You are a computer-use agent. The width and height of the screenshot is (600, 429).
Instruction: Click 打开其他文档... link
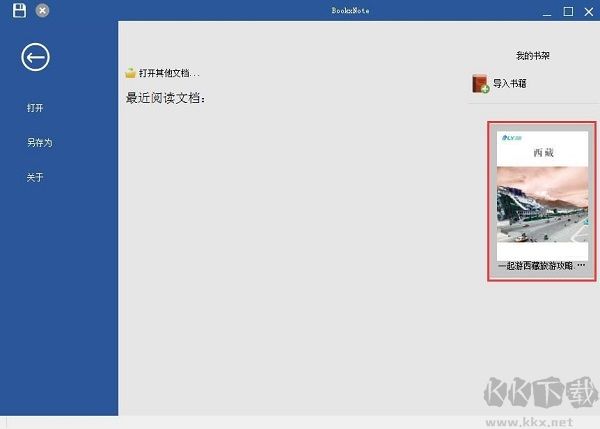[x=169, y=73]
